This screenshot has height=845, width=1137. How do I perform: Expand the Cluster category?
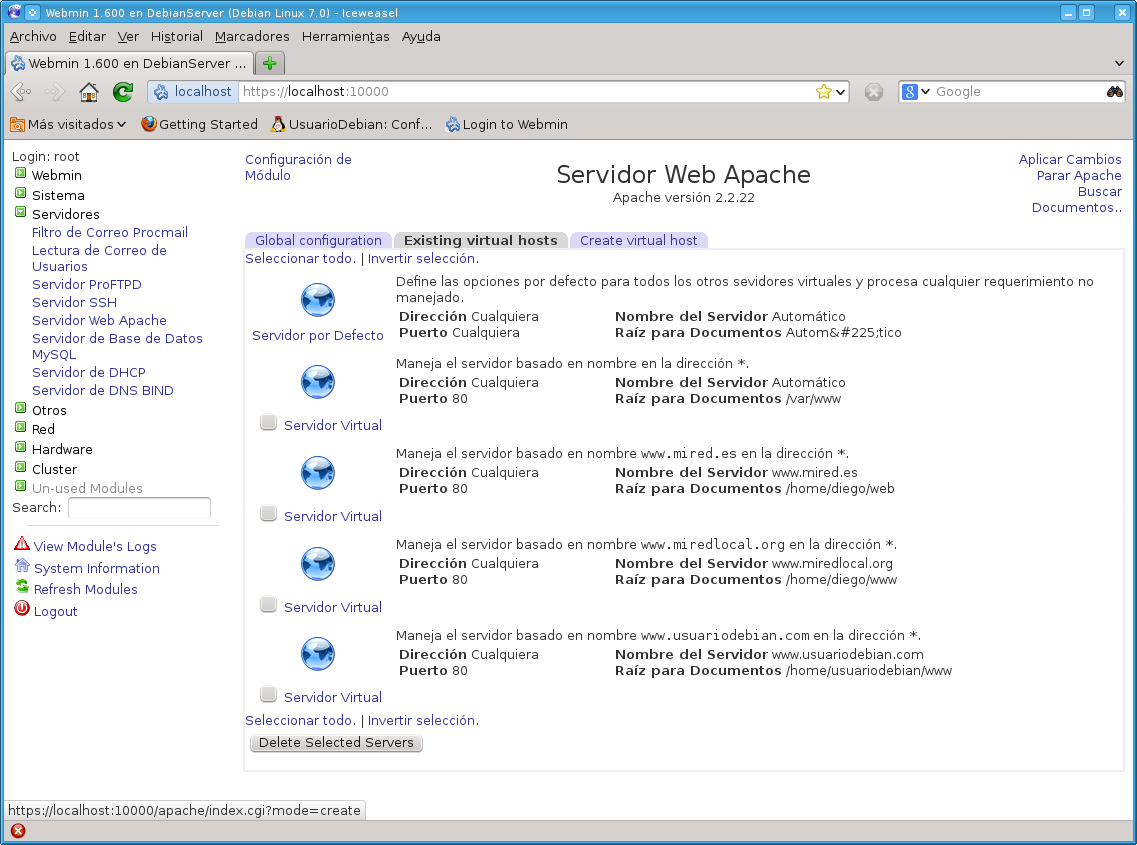(x=20, y=466)
